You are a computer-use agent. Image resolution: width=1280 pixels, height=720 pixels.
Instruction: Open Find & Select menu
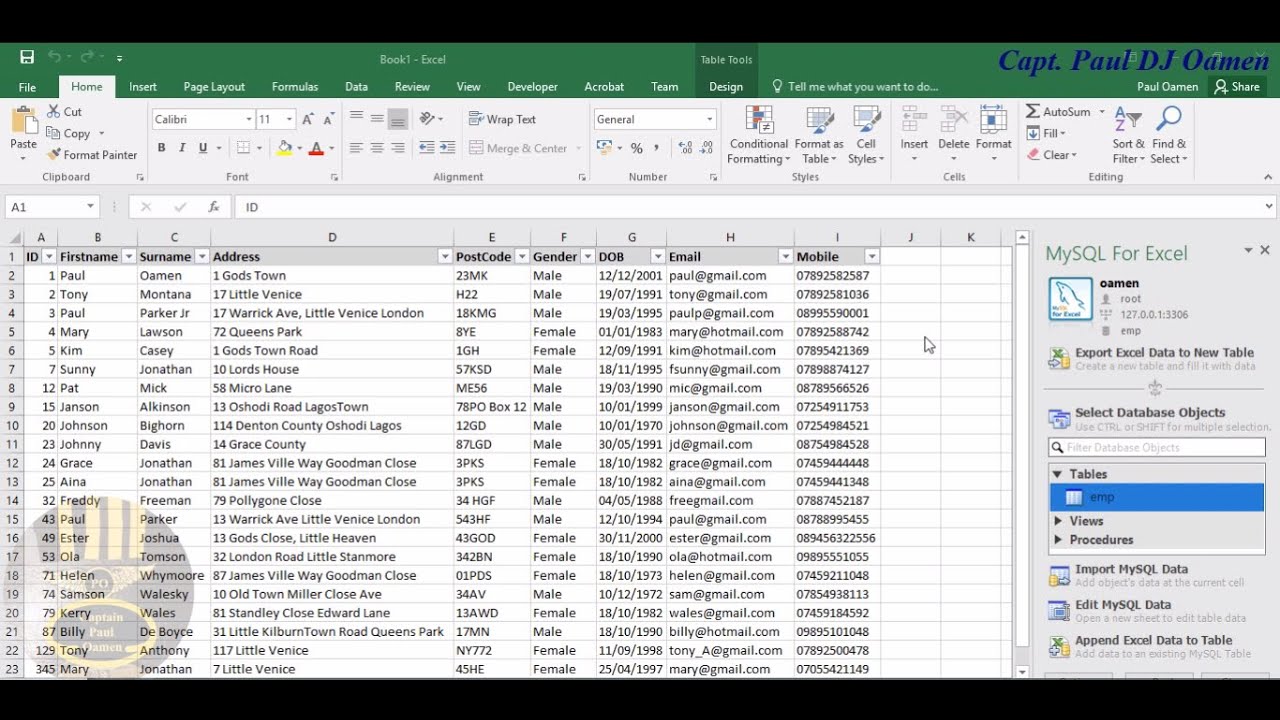[x=1168, y=135]
